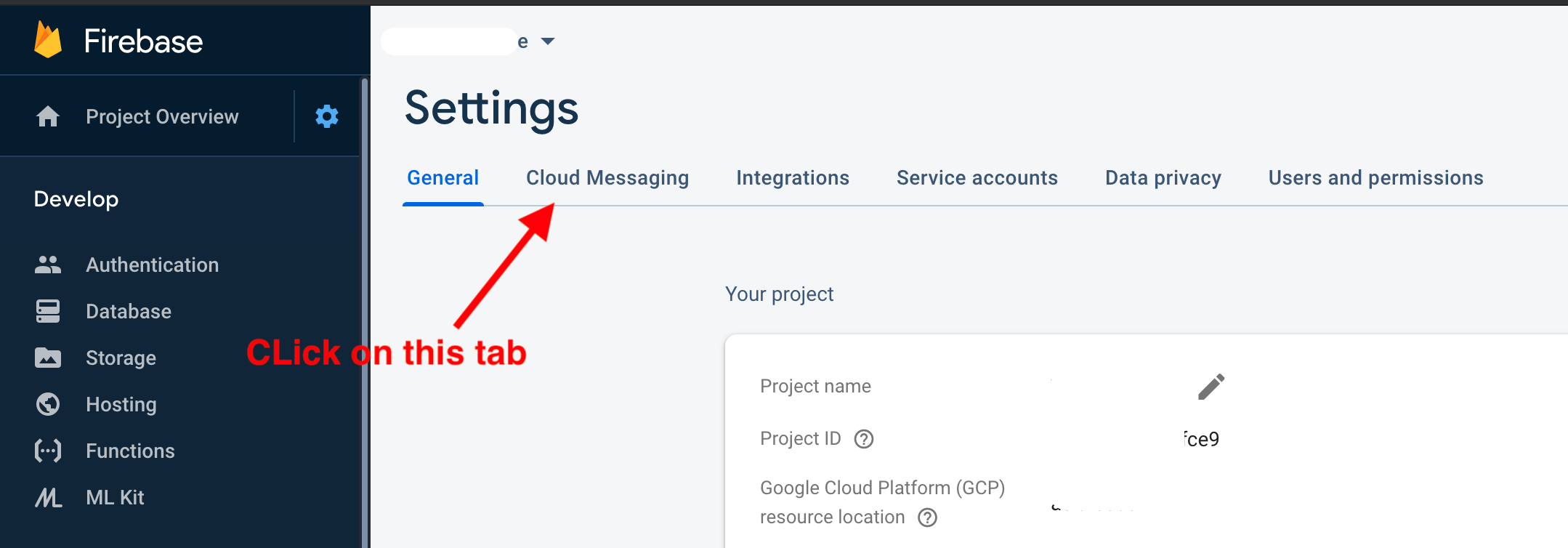The image size is (1568, 548).
Task: Open Storage in the sidebar
Action: coord(121,358)
